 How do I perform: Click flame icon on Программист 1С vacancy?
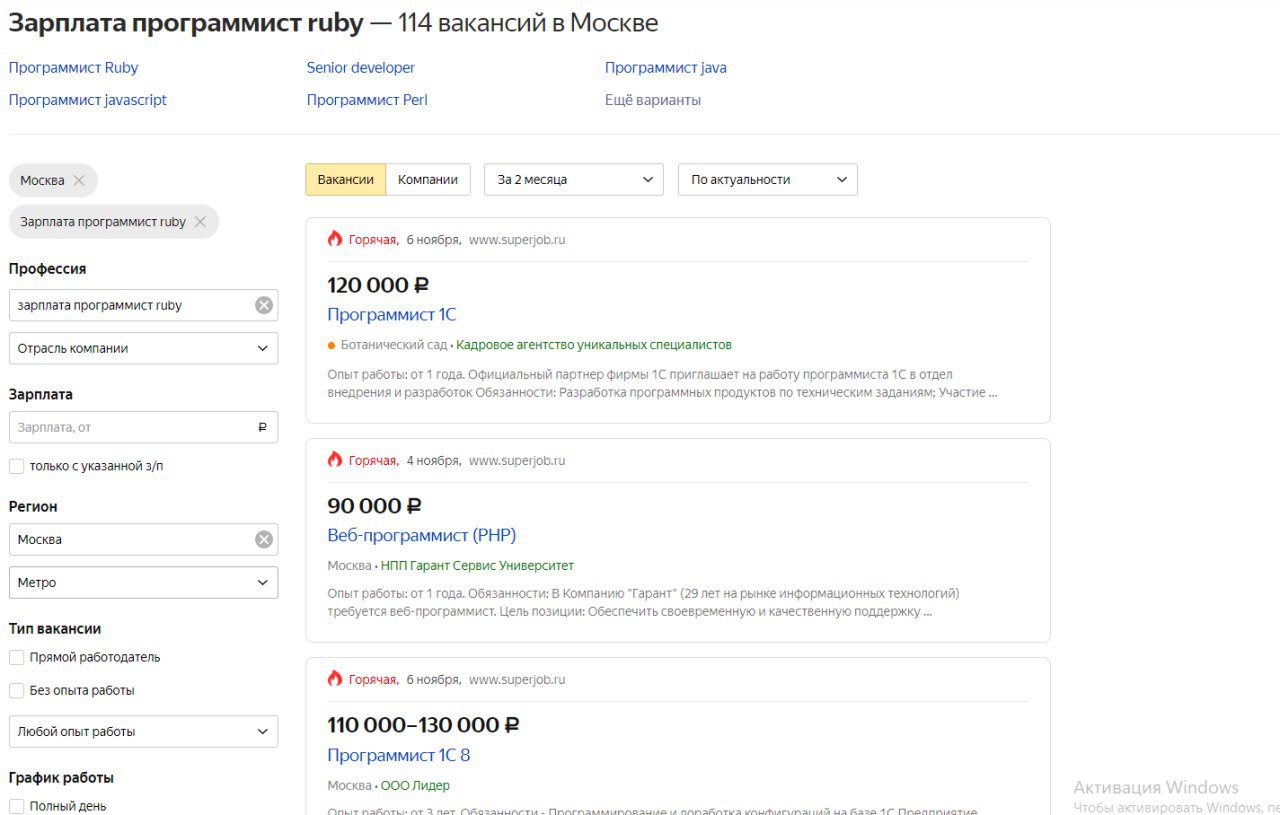tap(335, 239)
